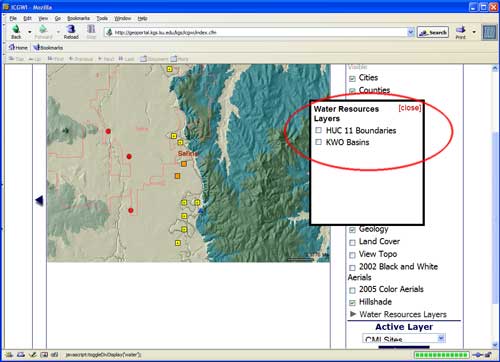Click the IRC chat icon in status bar
The image size is (500, 362).
55,355
